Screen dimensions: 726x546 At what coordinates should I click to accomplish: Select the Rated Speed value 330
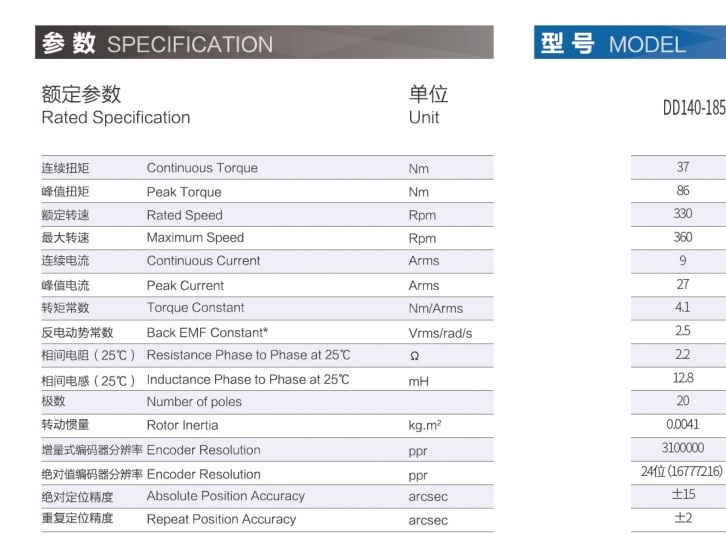pyautogui.click(x=683, y=214)
